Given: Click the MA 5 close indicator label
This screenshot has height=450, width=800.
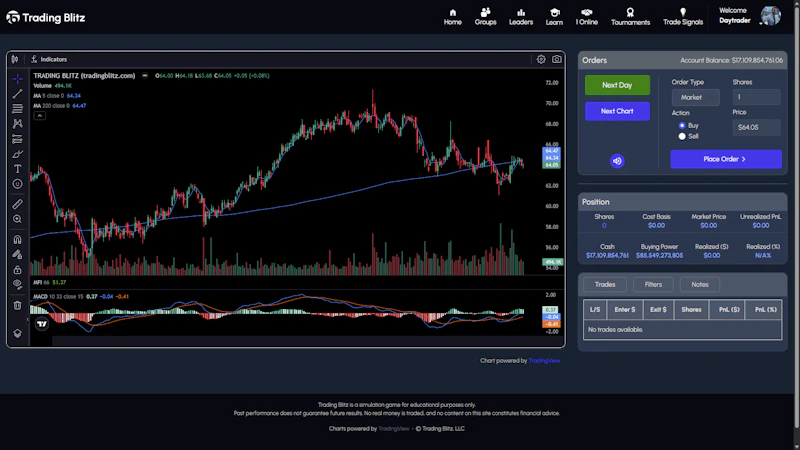Looking at the screenshot, I should (48, 95).
